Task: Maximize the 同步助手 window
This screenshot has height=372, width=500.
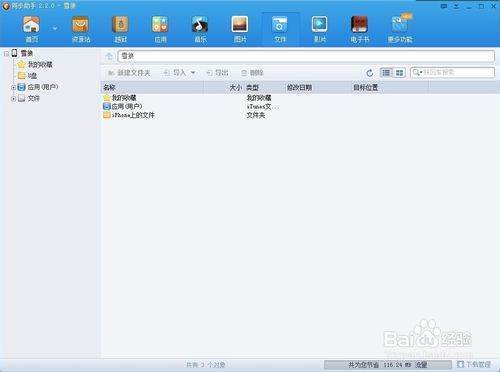Action: coord(481,6)
